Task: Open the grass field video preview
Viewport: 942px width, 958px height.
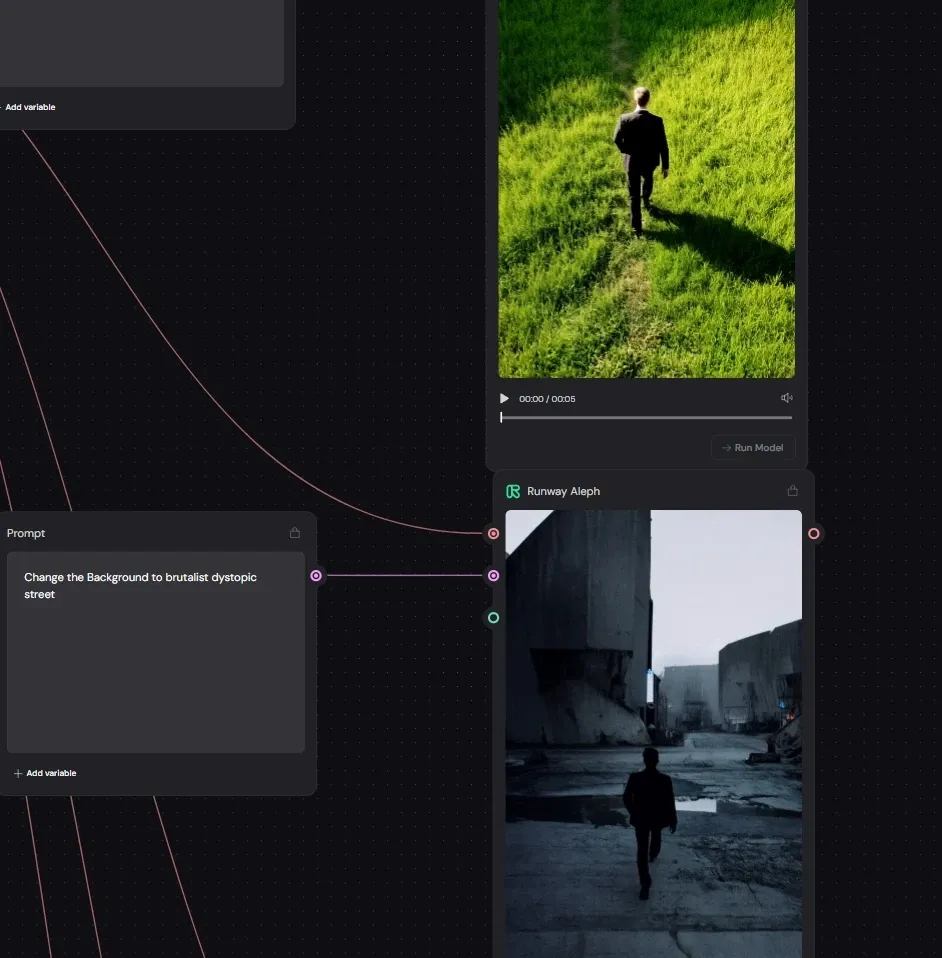Action: (x=646, y=189)
